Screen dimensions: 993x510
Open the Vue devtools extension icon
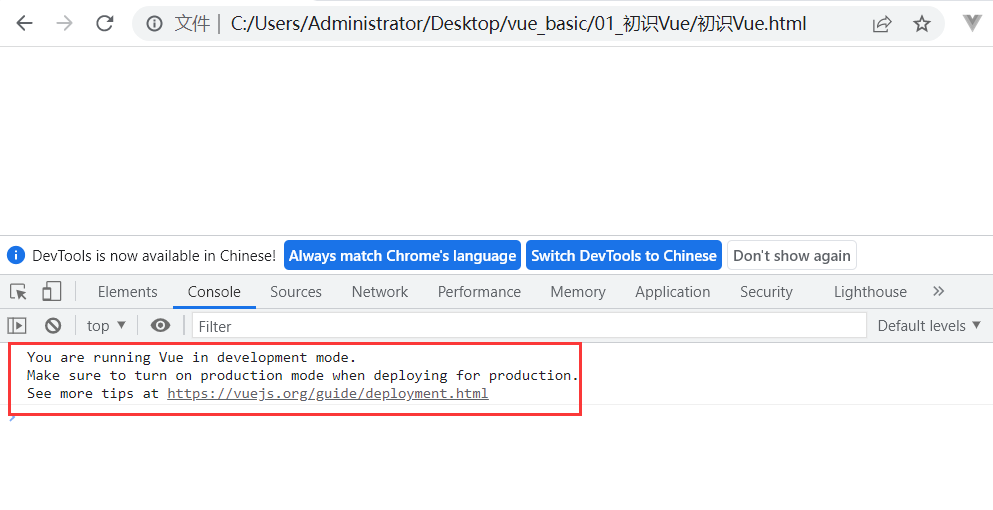coord(972,23)
